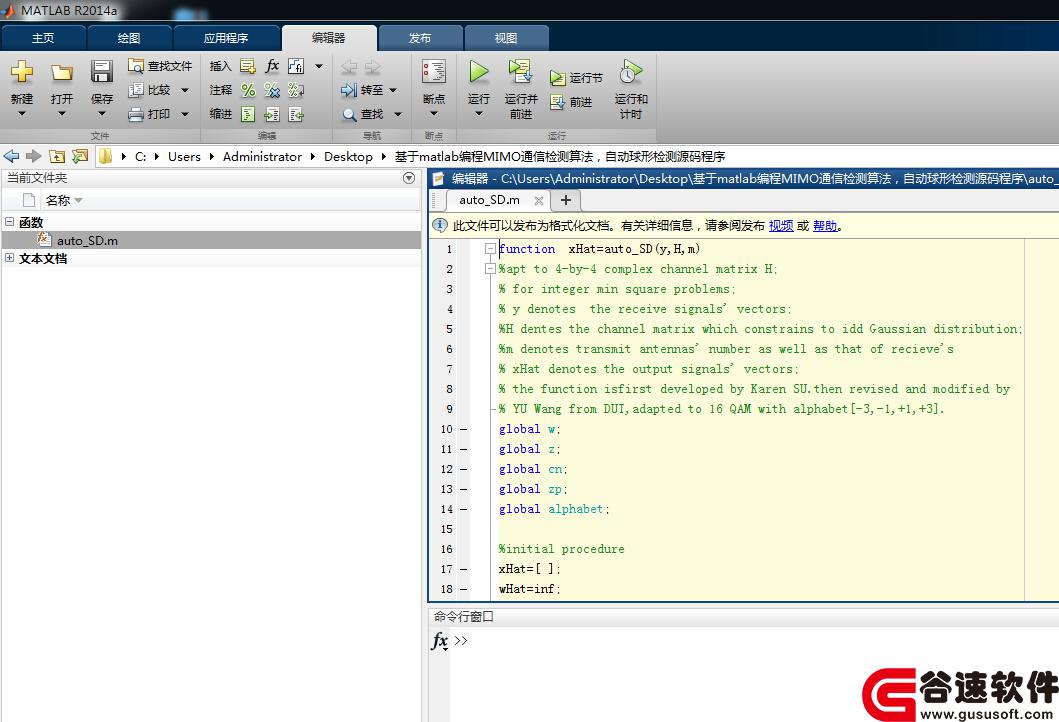Select auto_SD.m in the current folder list
The image size is (1059, 722).
pyautogui.click(x=211, y=240)
